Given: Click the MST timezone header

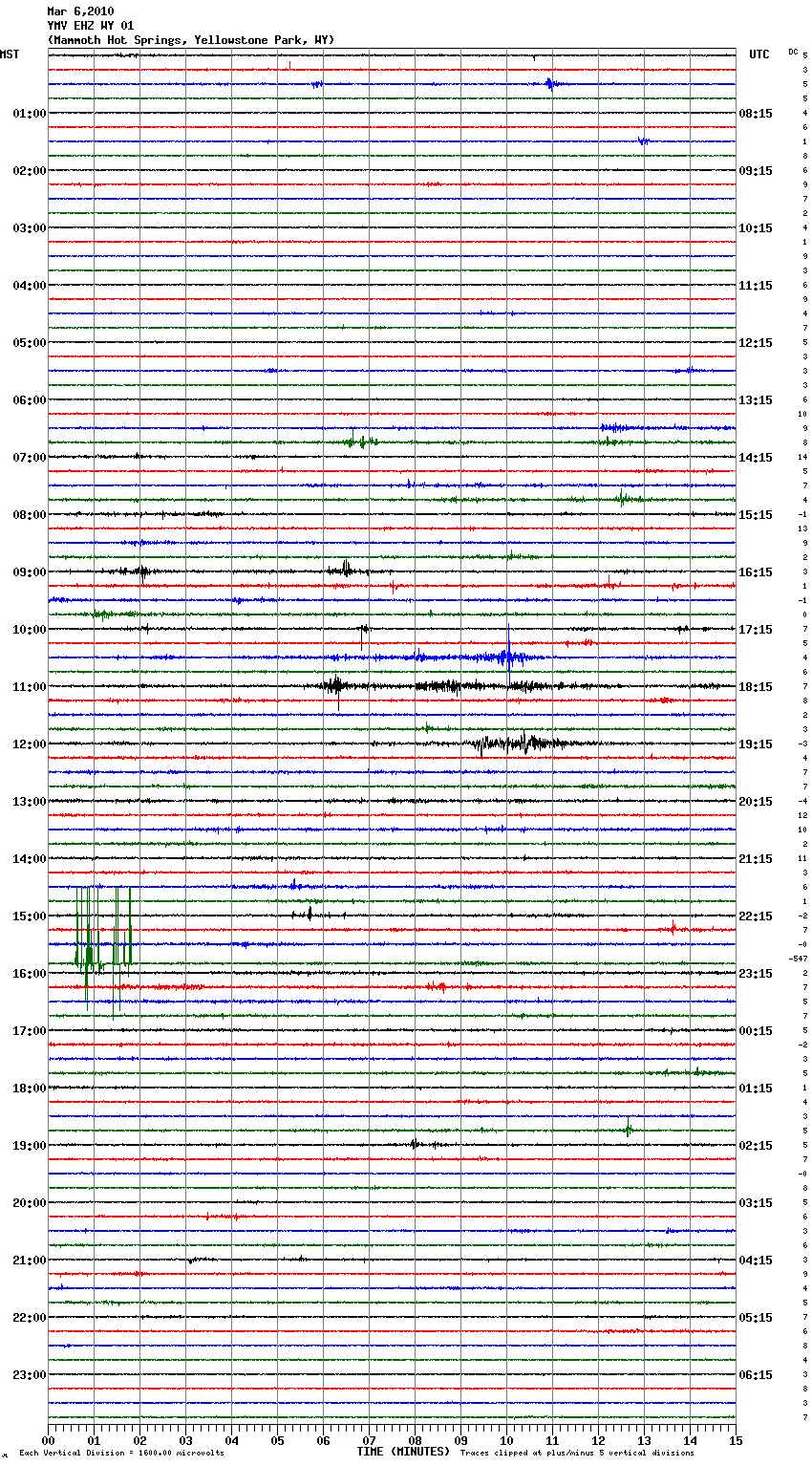Looking at the screenshot, I should click(10, 54).
